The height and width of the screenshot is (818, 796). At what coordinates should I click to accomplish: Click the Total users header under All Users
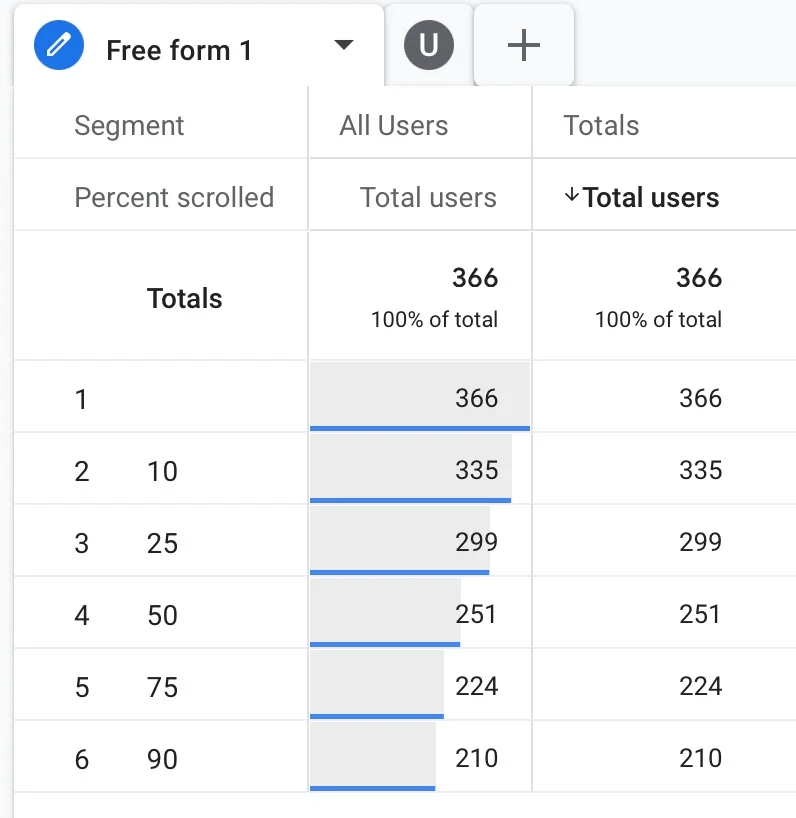pos(428,197)
